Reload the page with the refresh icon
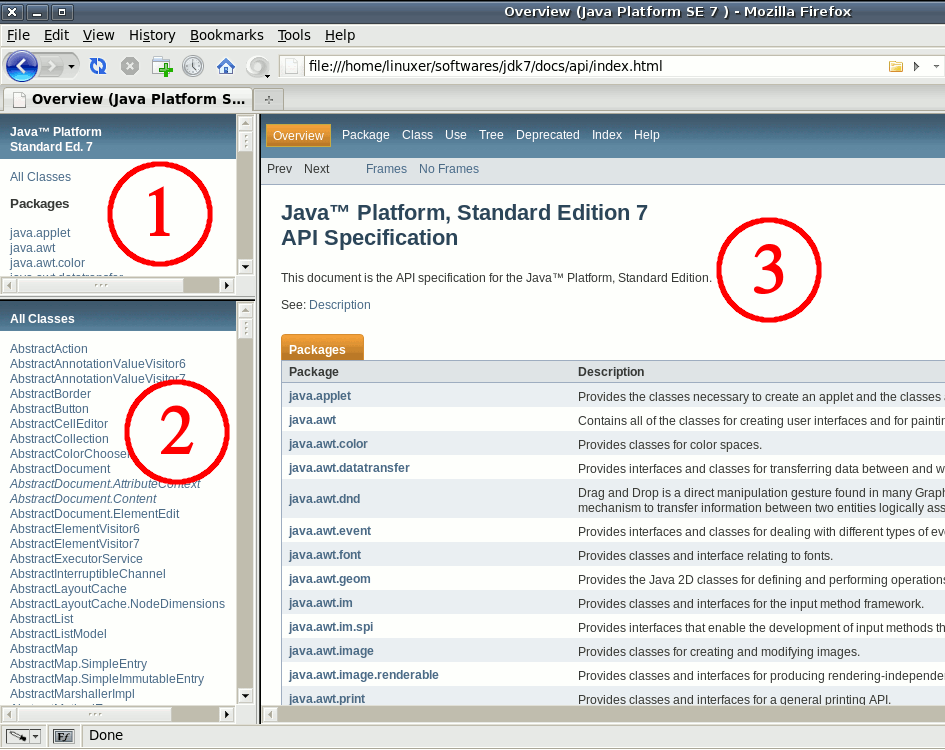Viewport: 945px width, 750px height. click(x=98, y=66)
